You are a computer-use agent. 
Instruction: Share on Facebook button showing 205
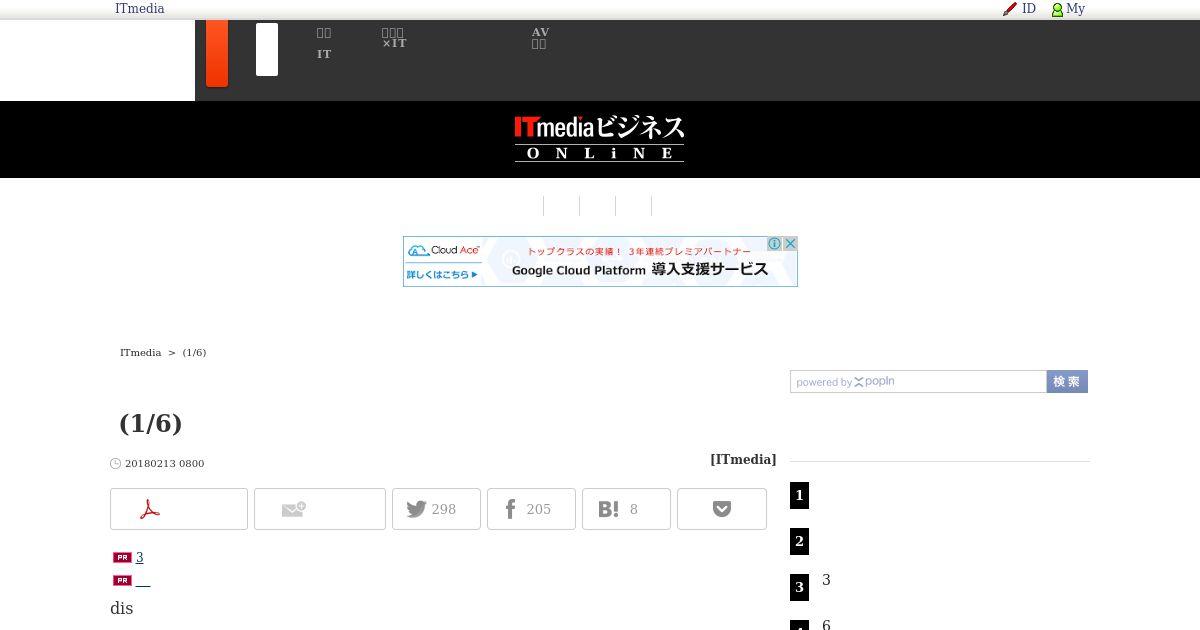(531, 509)
